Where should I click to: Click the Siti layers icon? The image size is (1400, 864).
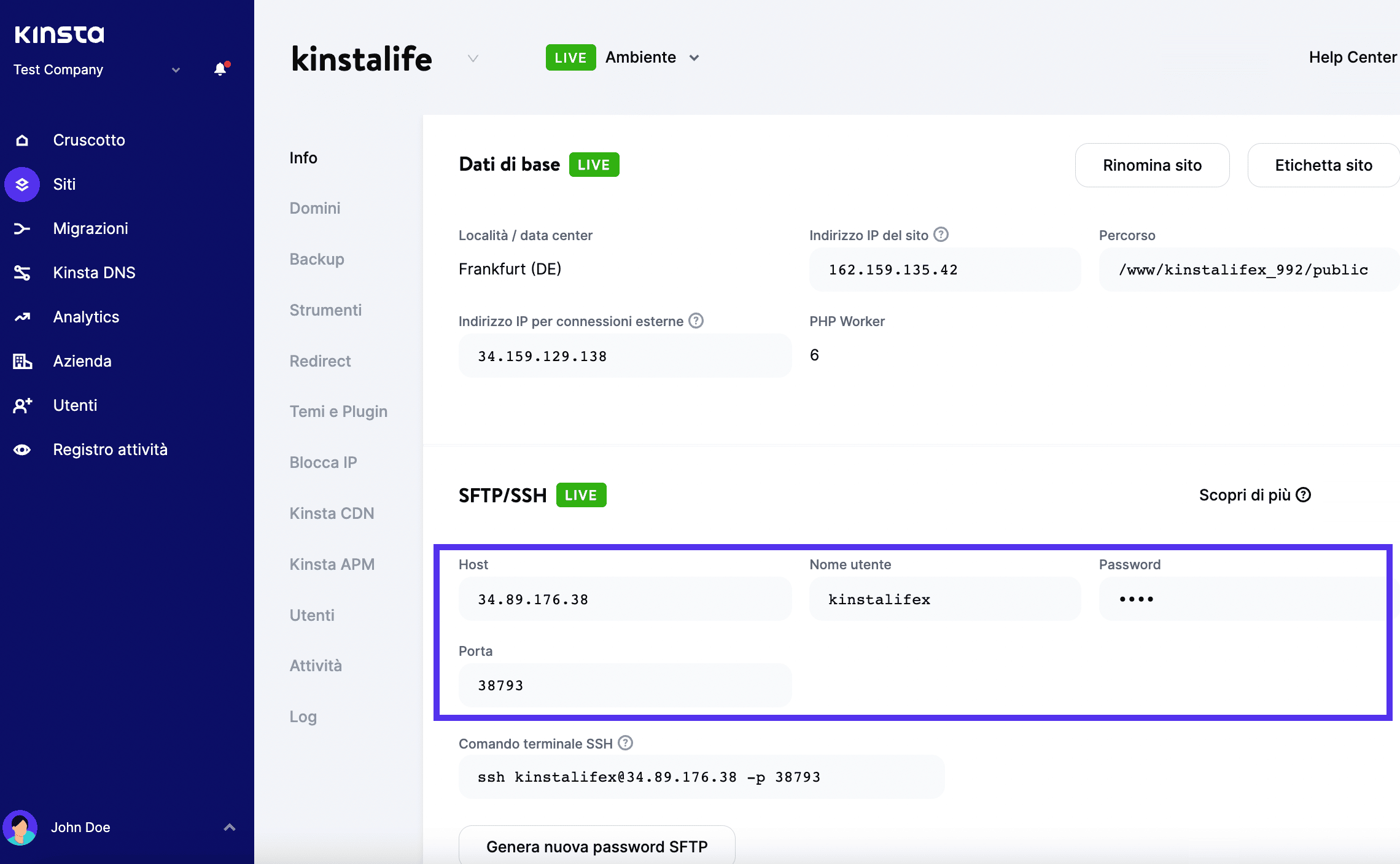click(x=22, y=184)
